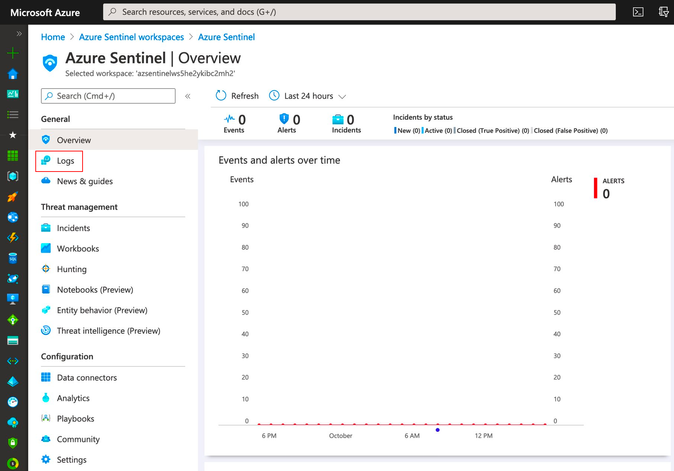This screenshot has width=674, height=471.
Task: Click the News & guides cloud icon
Action: [x=46, y=180]
